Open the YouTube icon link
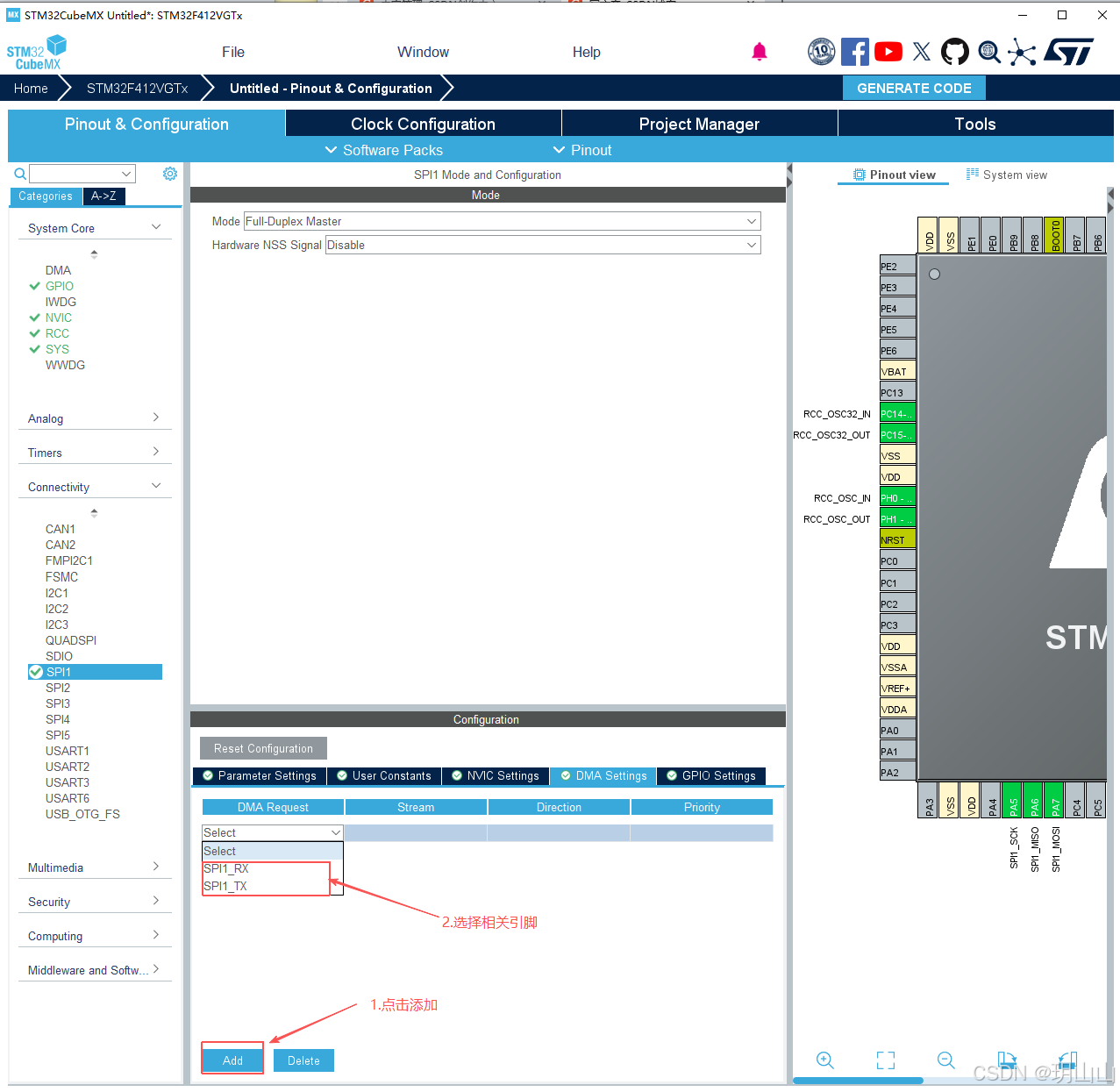The width and height of the screenshot is (1120, 1092). 888,52
